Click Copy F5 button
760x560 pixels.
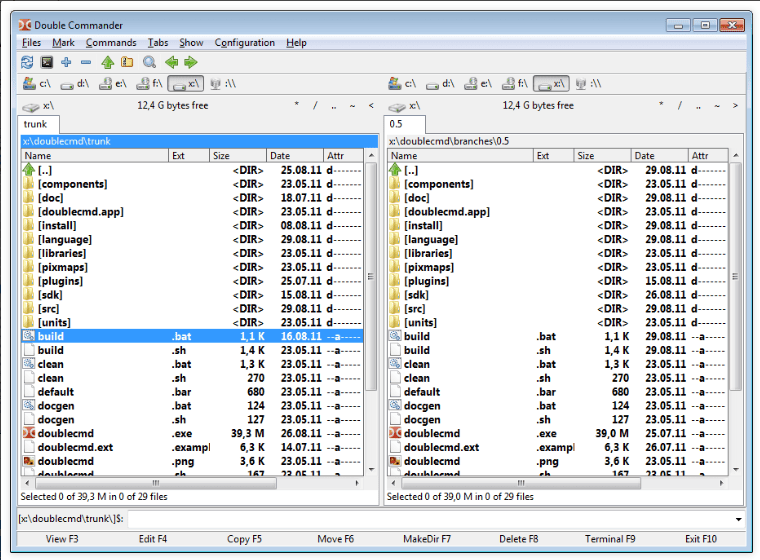(x=244, y=539)
